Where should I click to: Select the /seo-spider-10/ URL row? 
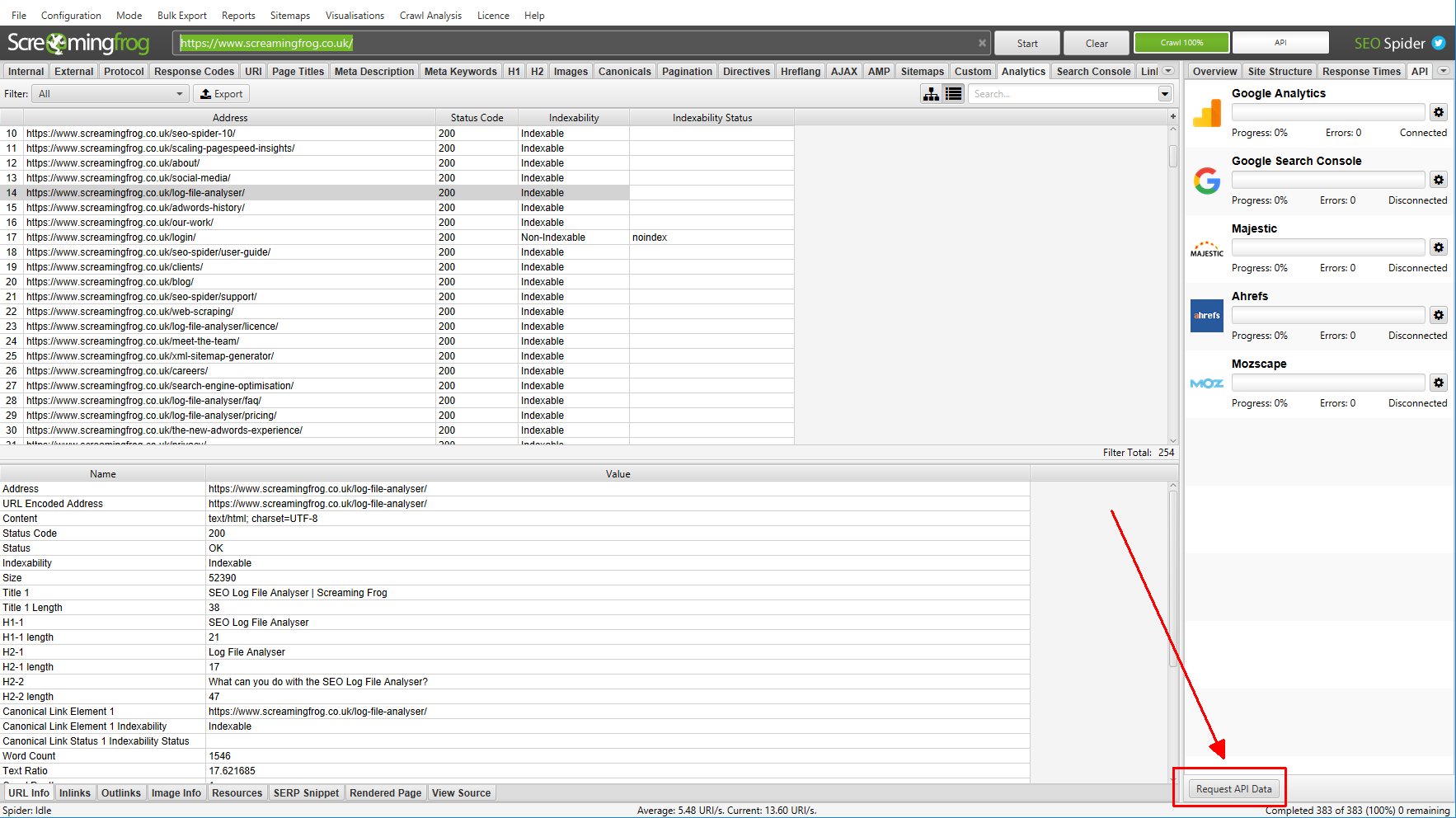point(397,134)
